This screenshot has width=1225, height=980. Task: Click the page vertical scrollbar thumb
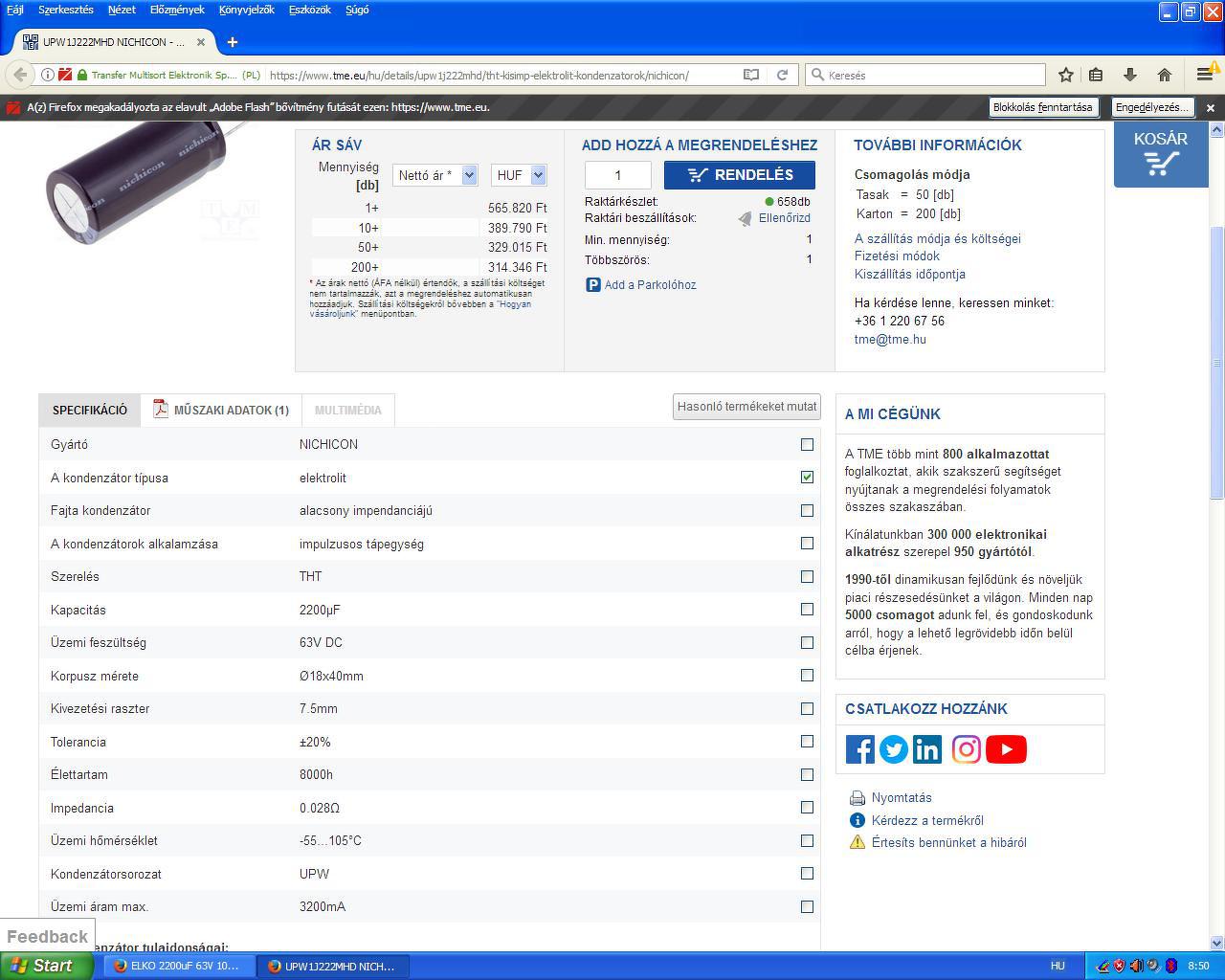point(1217,363)
